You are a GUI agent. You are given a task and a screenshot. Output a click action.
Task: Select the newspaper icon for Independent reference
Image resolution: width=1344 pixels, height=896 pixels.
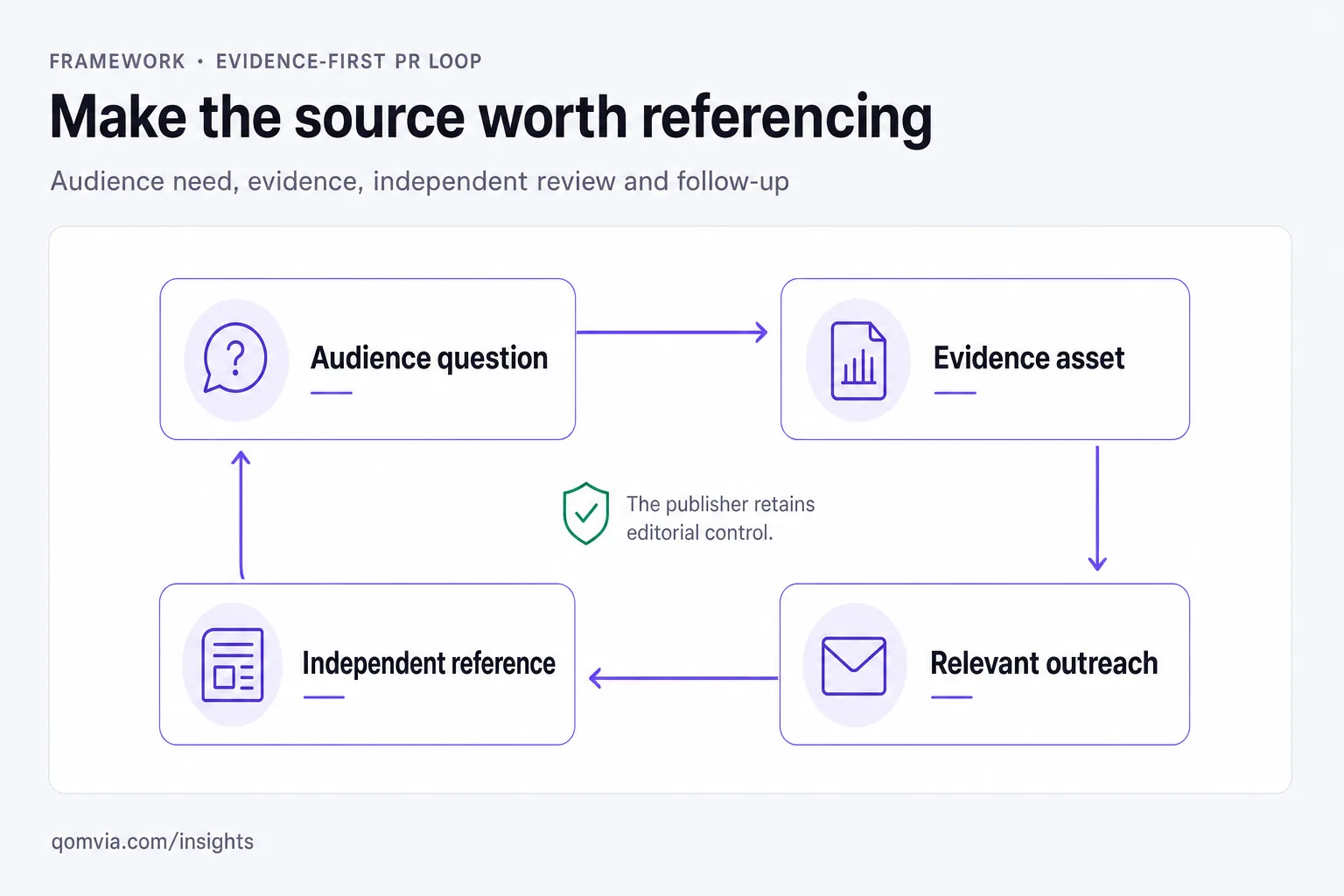click(232, 665)
